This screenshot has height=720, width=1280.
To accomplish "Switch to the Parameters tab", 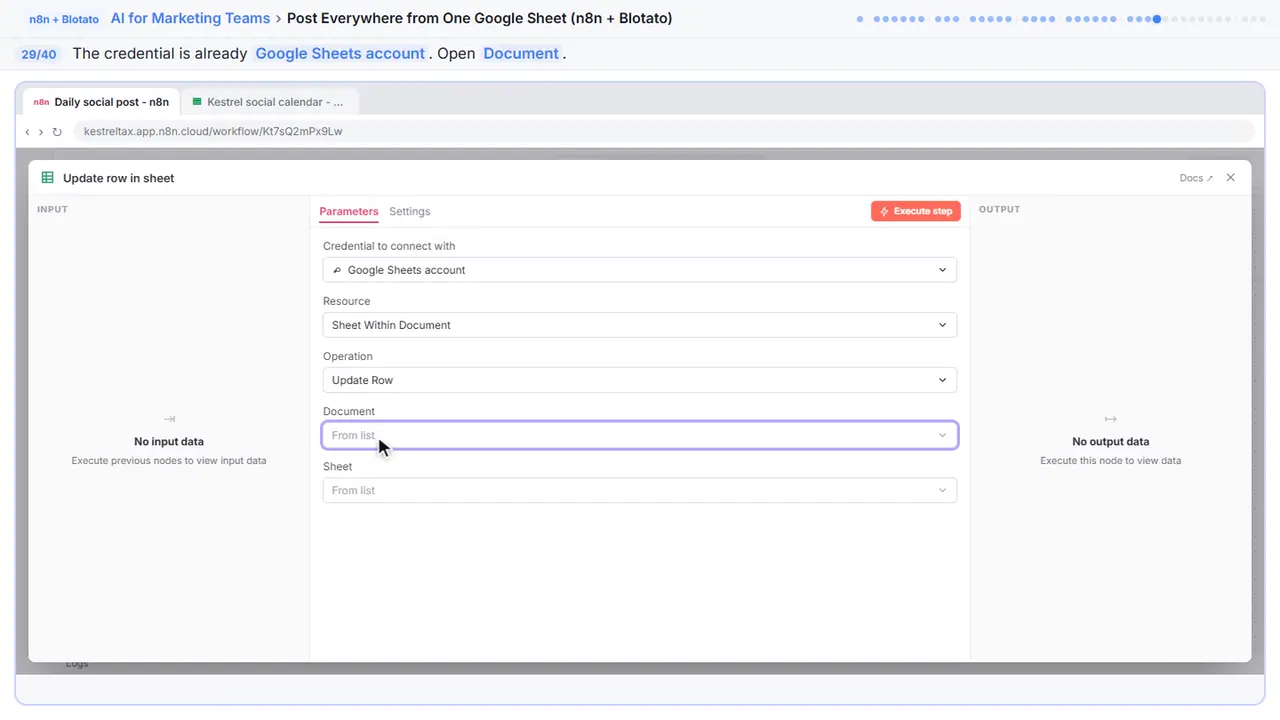I will (x=349, y=211).
